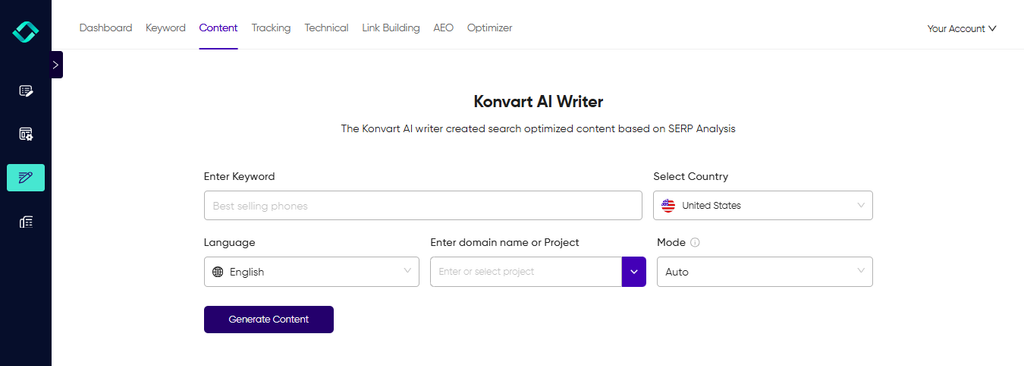
Task: Expand the sidebar with arrow toggle
Action: click(56, 65)
